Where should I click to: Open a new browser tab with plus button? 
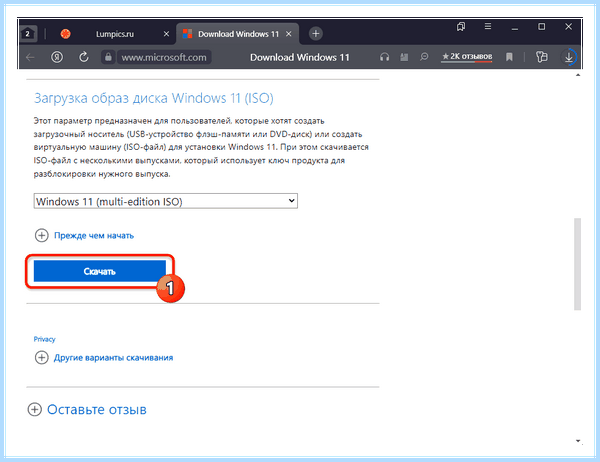[316, 34]
